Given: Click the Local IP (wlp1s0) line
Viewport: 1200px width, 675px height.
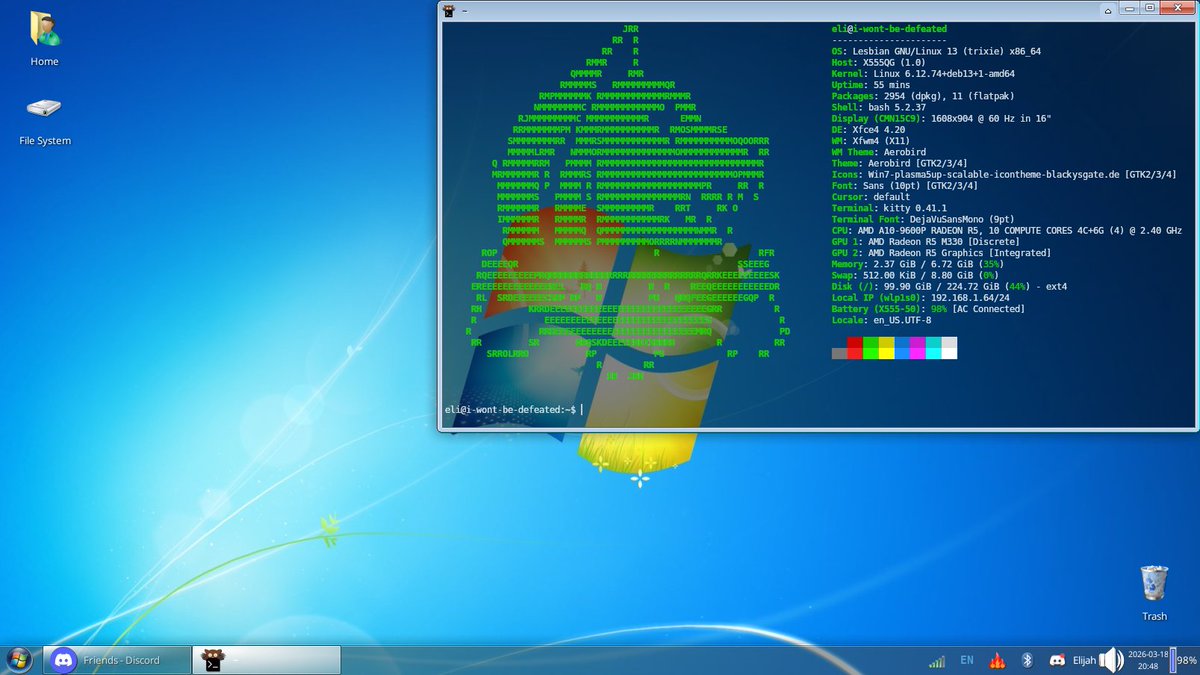Looking at the screenshot, I should [920, 298].
